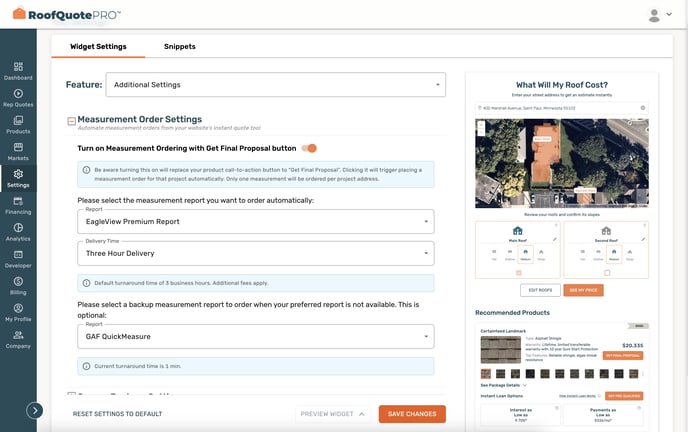Click Reset Settings to Default
The image size is (688, 432).
point(117,414)
